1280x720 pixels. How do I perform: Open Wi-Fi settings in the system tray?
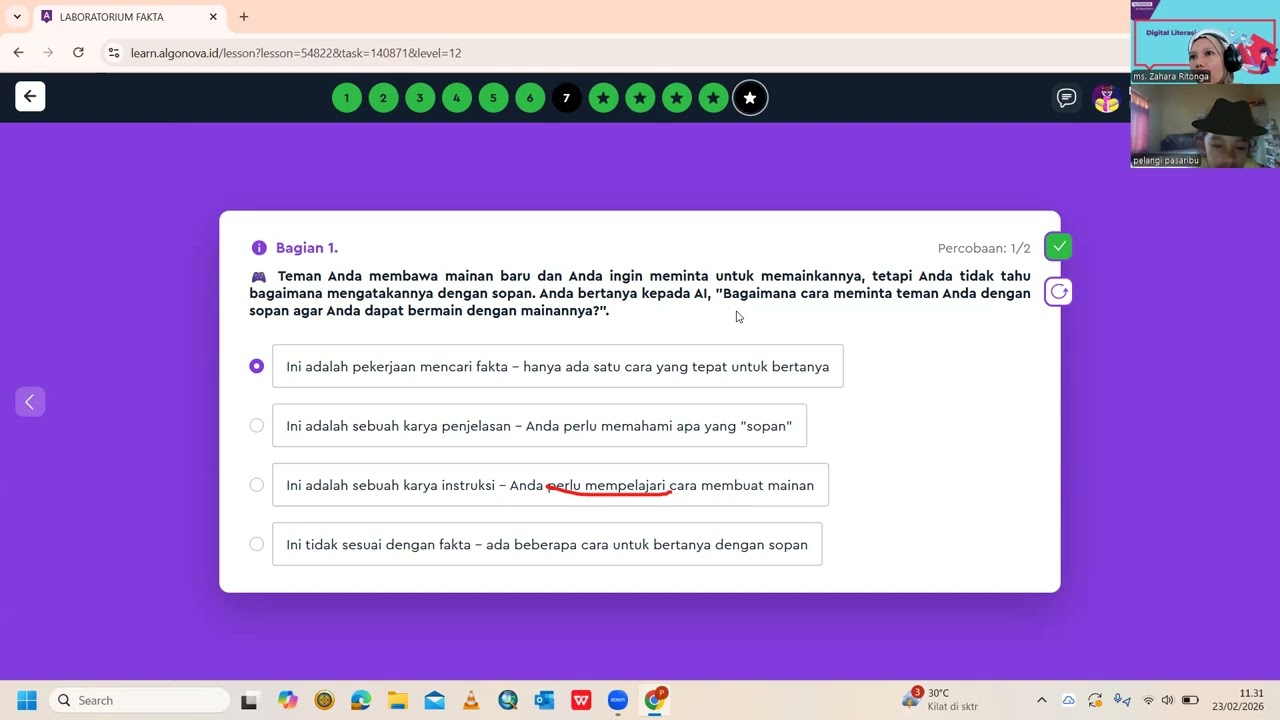(1148, 700)
